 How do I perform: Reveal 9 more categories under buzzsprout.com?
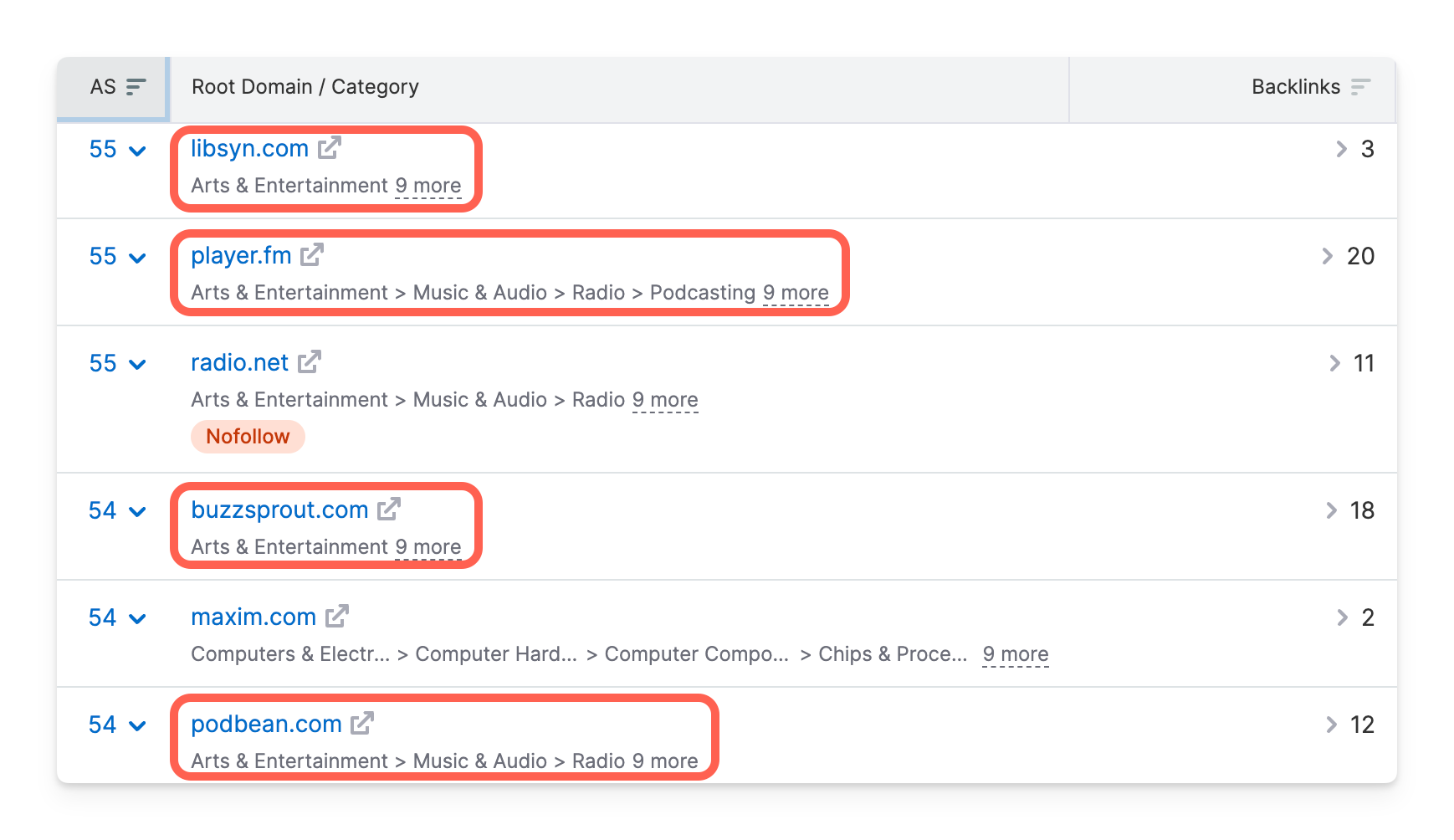pos(429,546)
